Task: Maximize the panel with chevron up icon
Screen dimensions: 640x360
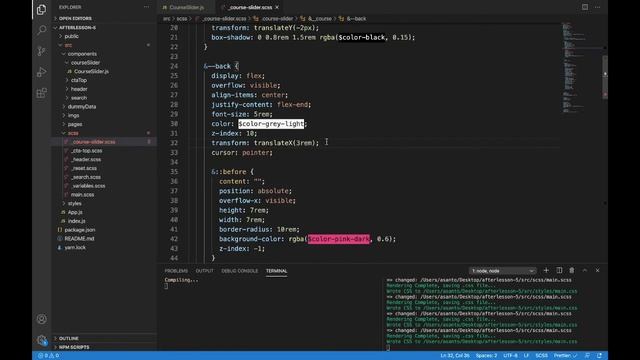Action: (584, 270)
